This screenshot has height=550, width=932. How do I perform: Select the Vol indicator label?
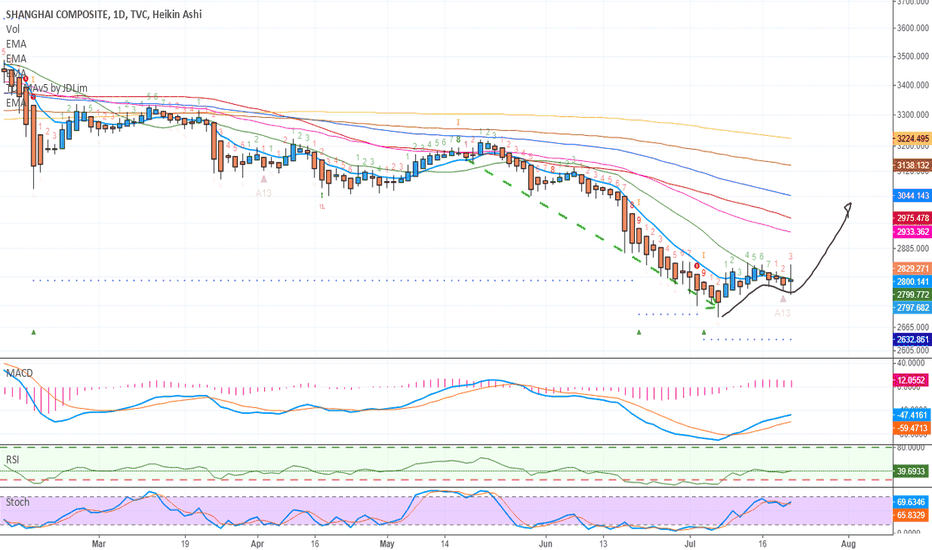coord(12,29)
